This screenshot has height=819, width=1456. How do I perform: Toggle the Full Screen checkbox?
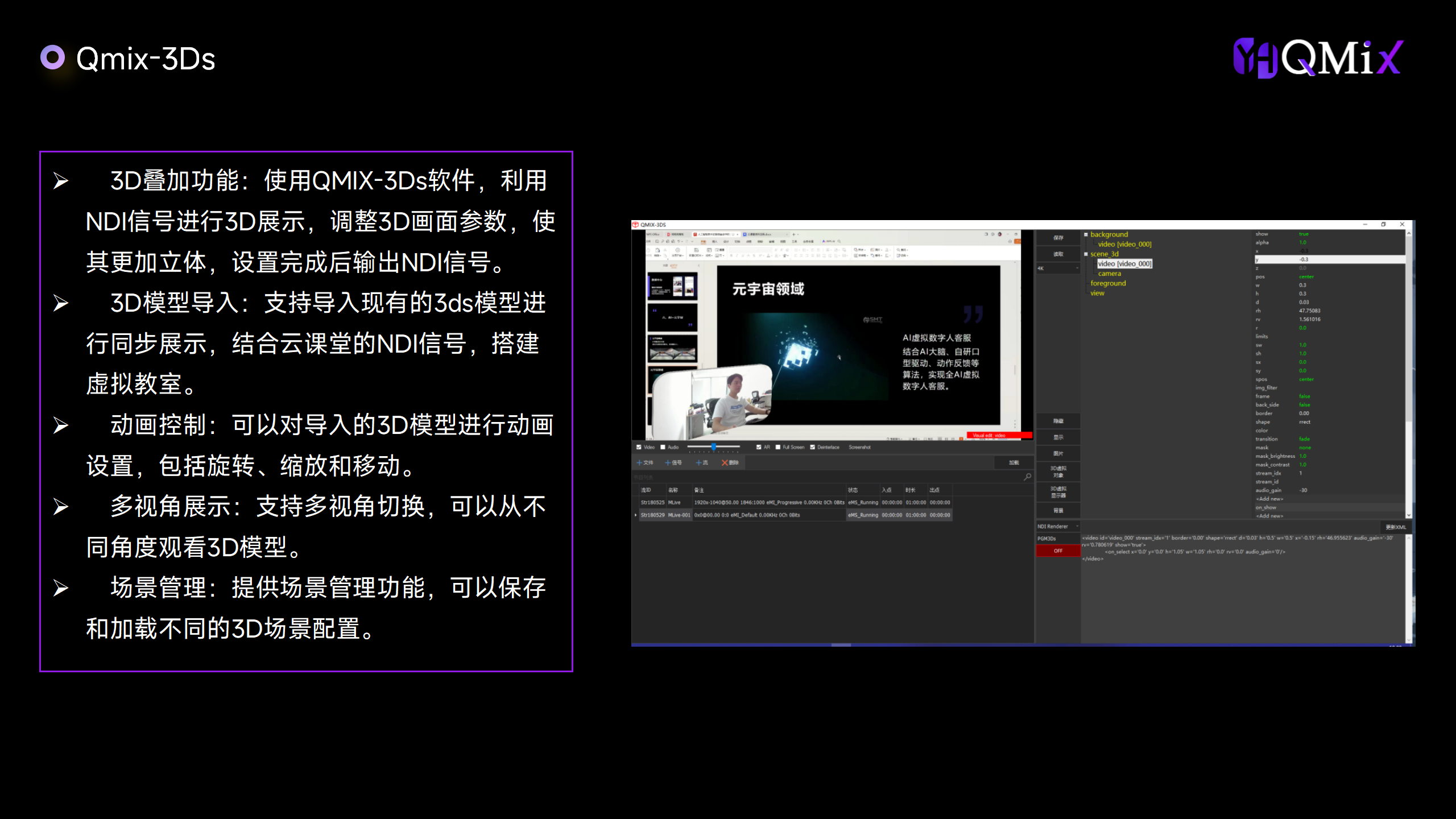click(x=777, y=447)
